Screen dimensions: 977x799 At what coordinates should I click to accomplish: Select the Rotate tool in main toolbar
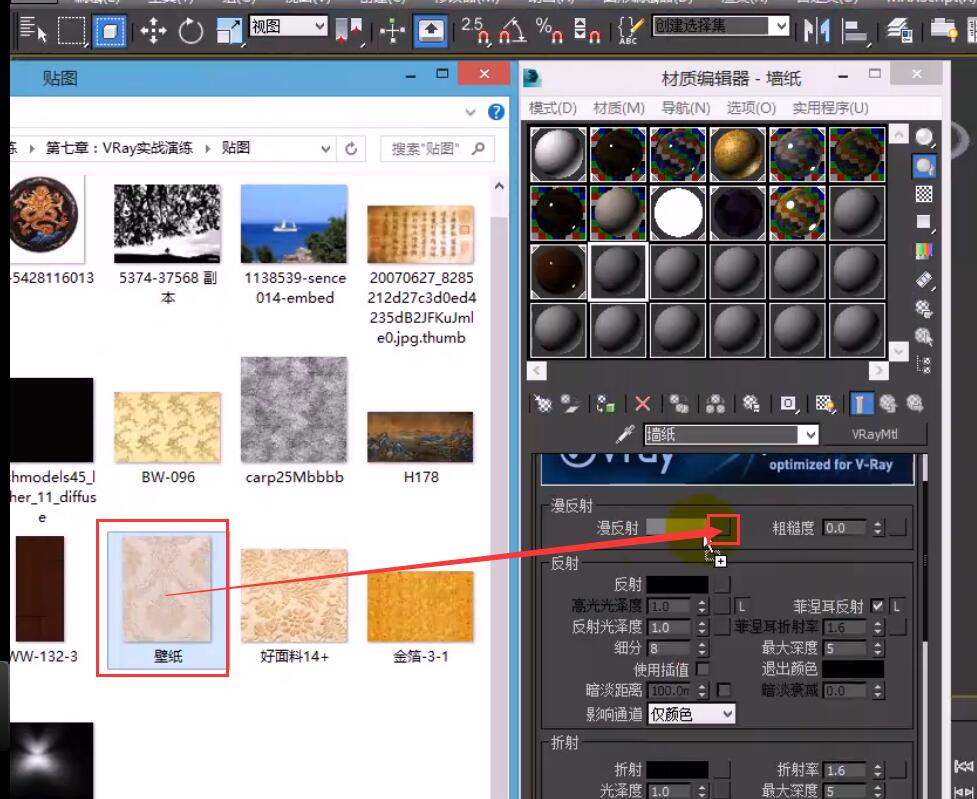[x=191, y=32]
